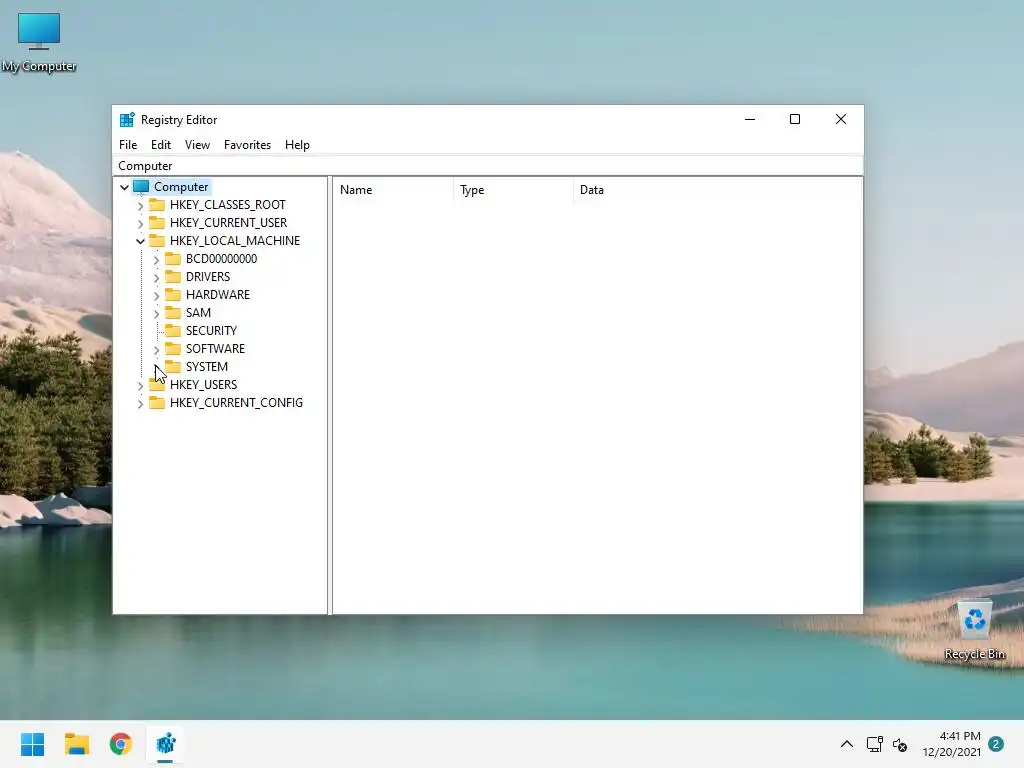
Task: Expand the HKEY_CURRENT_USER chevron
Action: pos(140,223)
